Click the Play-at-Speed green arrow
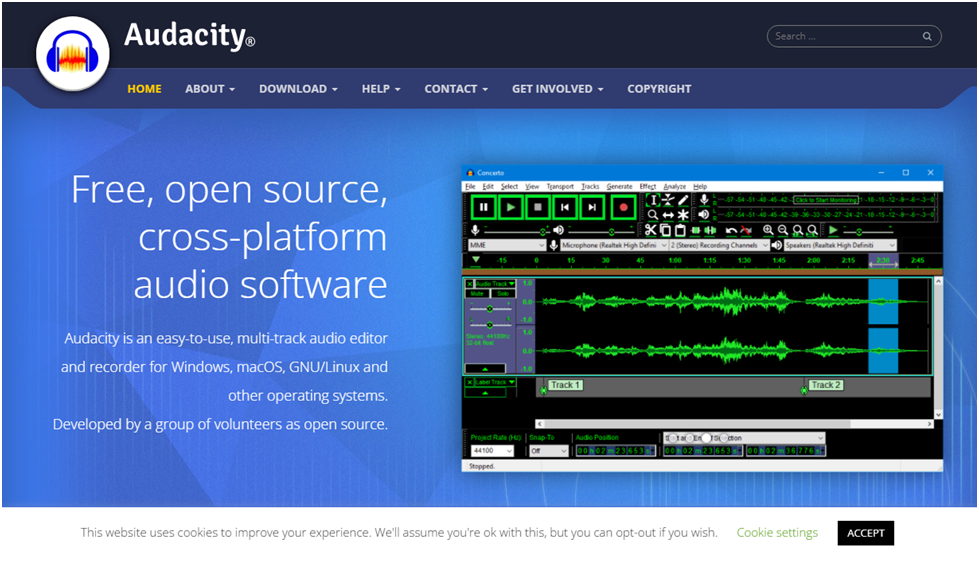This screenshot has width=979, height=561. click(x=833, y=230)
